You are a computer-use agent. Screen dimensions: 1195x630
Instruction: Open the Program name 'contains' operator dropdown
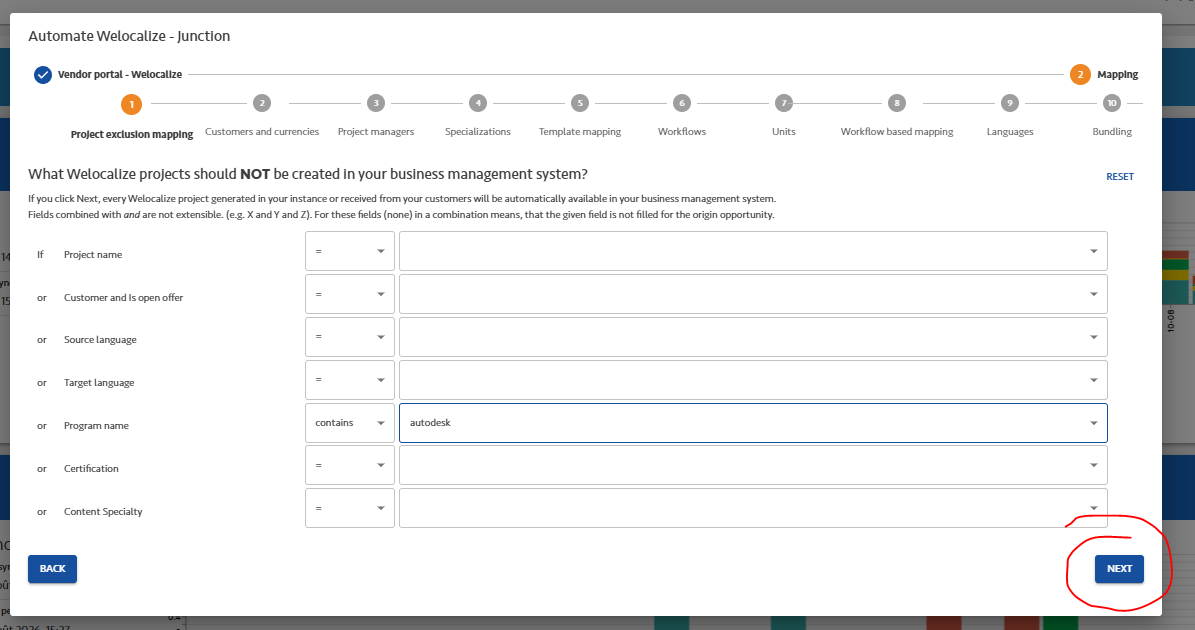click(x=350, y=423)
